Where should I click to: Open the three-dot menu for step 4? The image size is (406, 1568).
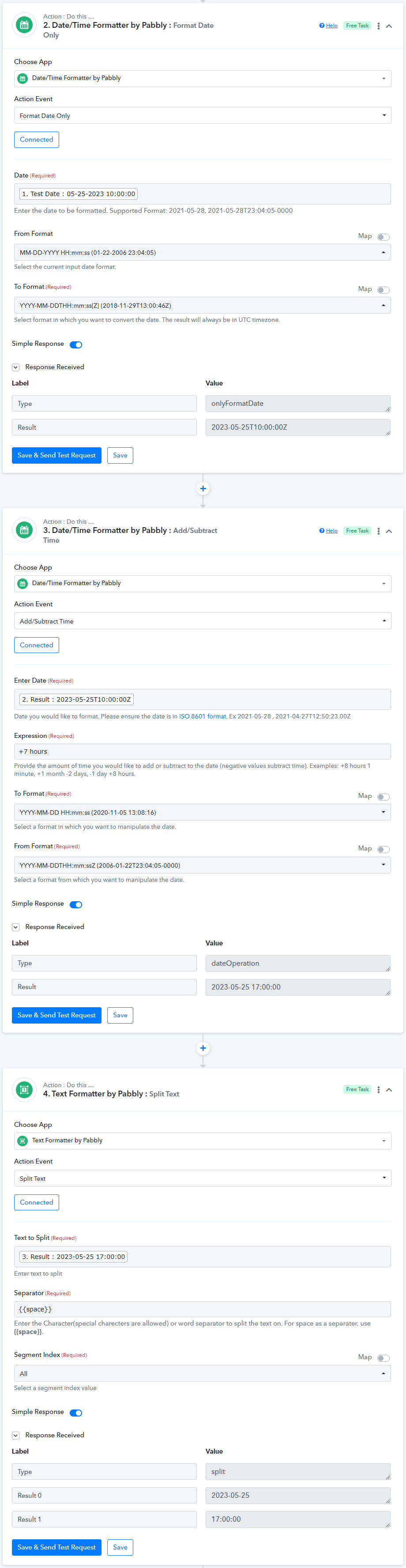pyautogui.click(x=379, y=1090)
